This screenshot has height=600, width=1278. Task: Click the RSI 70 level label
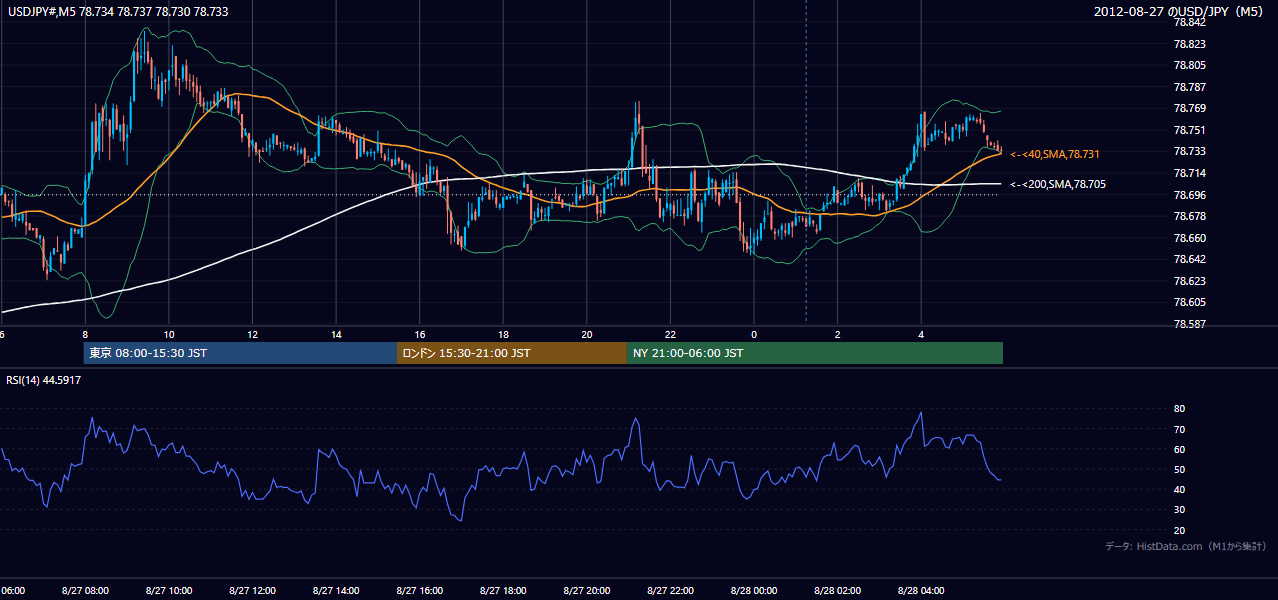[1180, 429]
